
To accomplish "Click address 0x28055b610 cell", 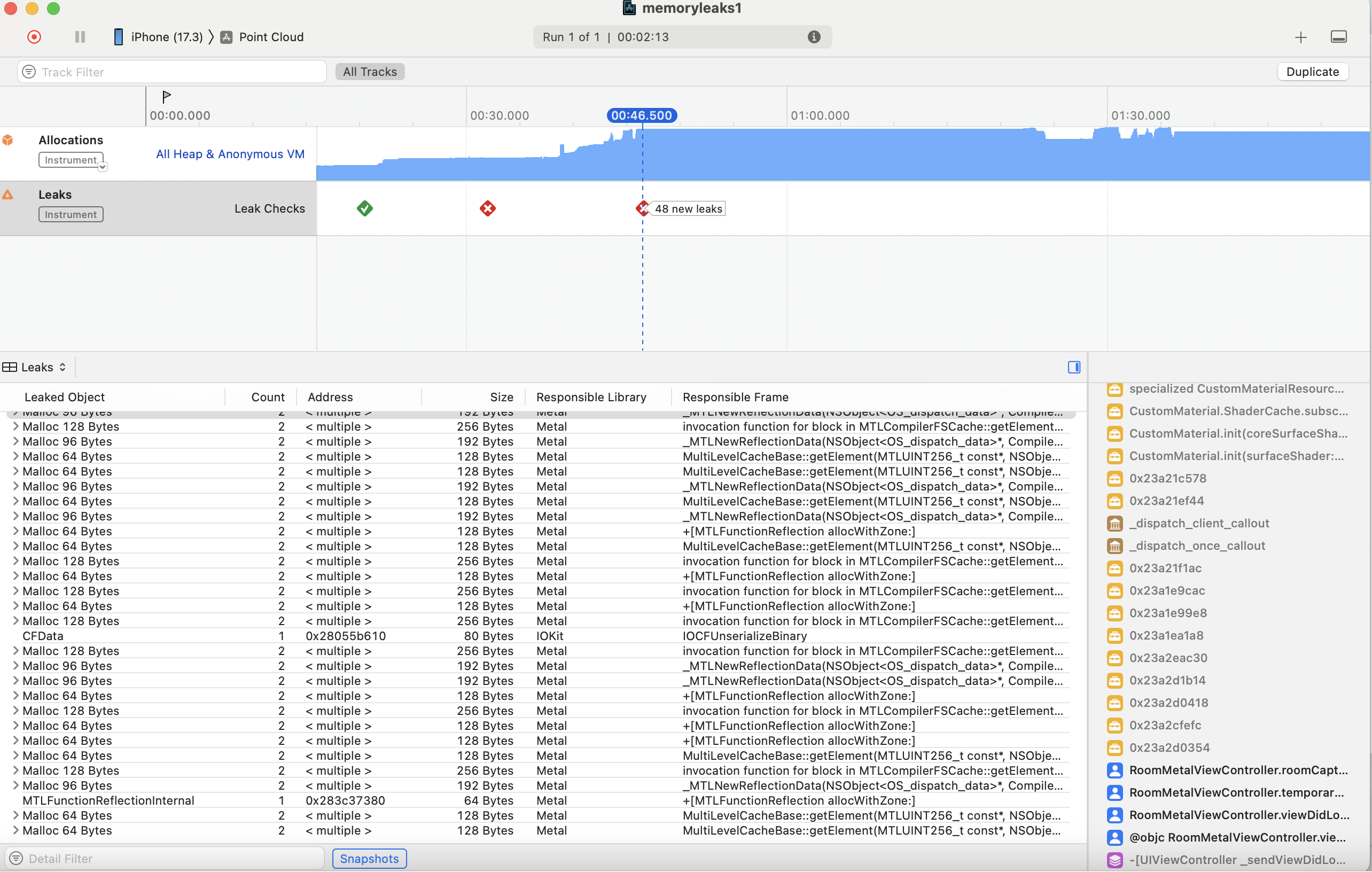I will (345, 636).
